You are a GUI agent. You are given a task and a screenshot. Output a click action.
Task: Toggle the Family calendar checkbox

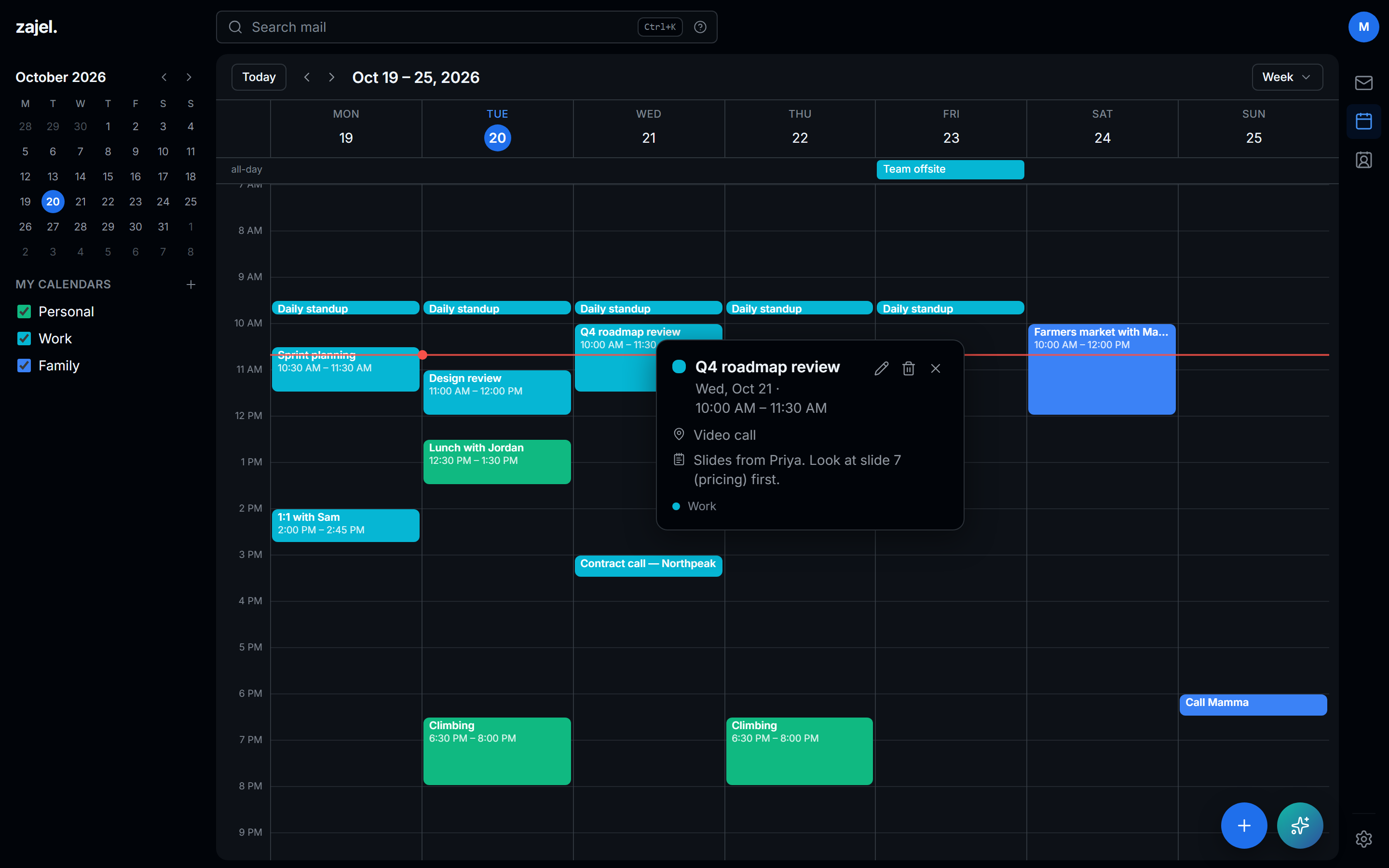(24, 366)
